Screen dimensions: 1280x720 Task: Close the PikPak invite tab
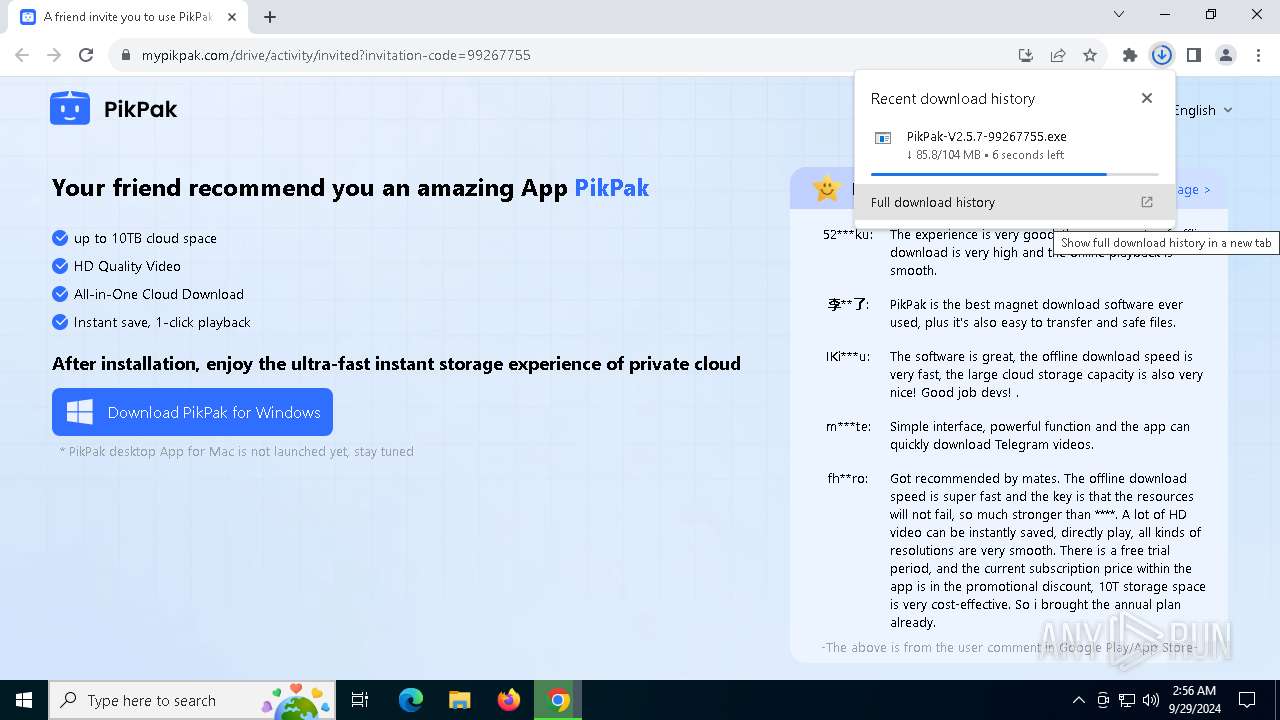pyautogui.click(x=232, y=17)
